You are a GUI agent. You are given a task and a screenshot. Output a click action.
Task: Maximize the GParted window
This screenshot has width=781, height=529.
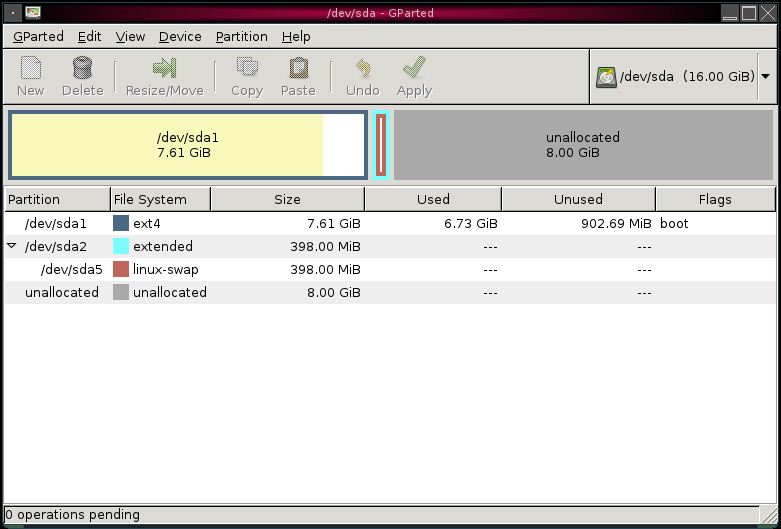(x=749, y=13)
